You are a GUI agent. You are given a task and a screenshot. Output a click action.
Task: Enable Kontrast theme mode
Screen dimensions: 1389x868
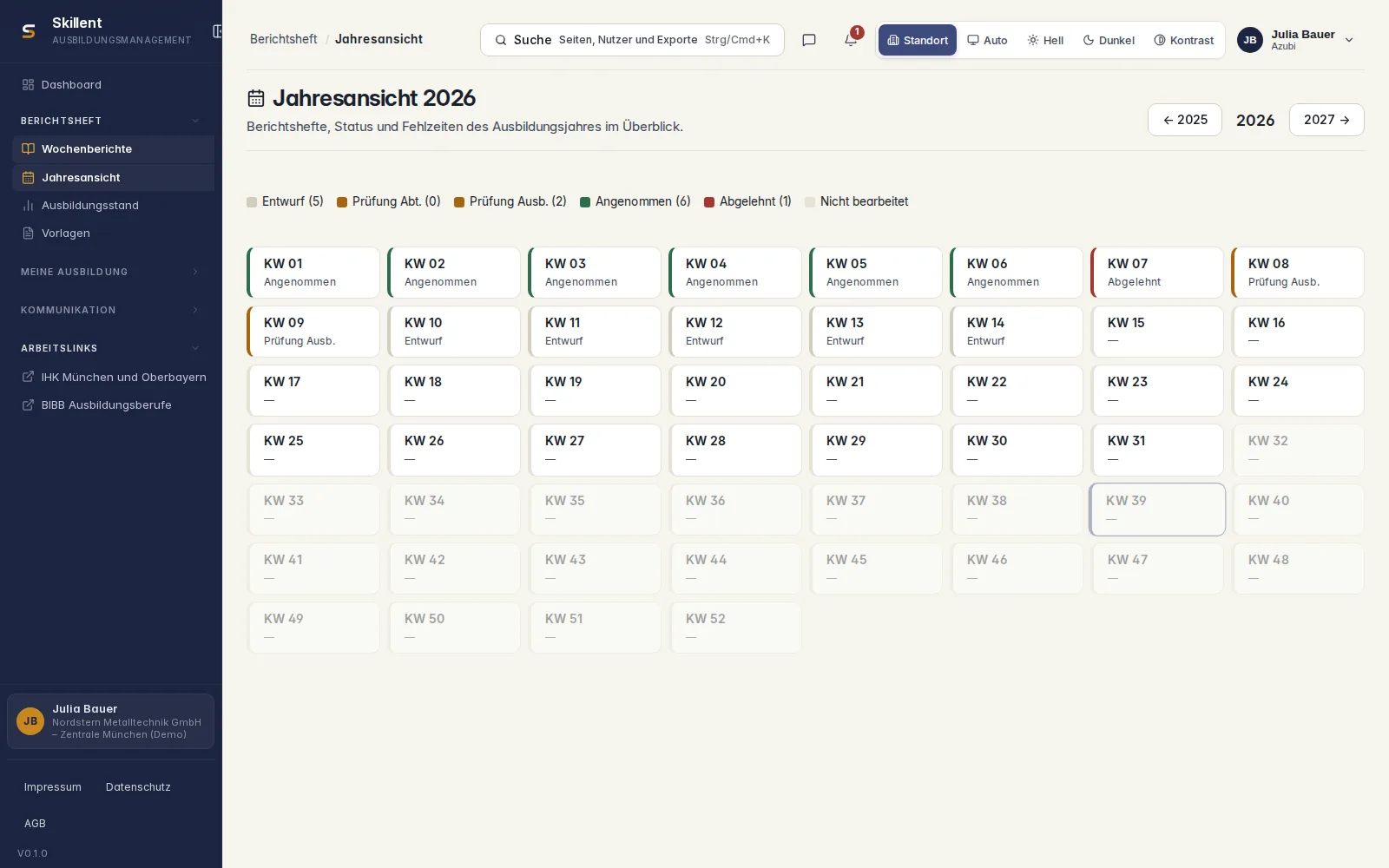point(1183,40)
